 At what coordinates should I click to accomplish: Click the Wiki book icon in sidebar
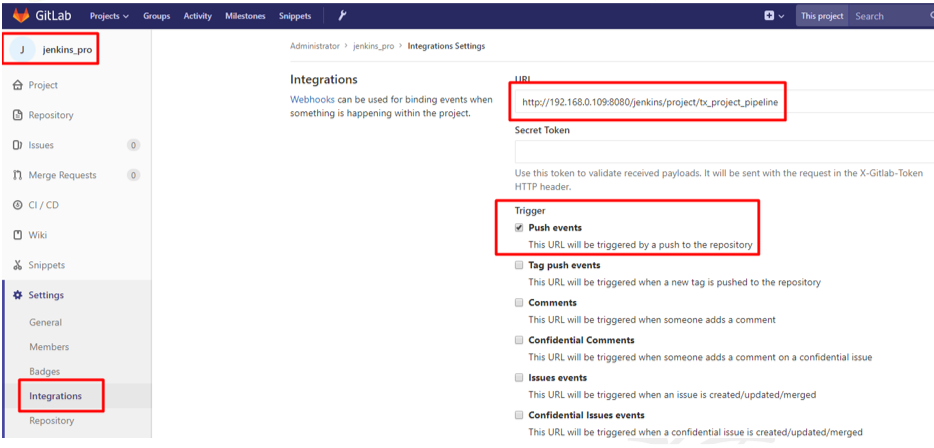[17, 235]
